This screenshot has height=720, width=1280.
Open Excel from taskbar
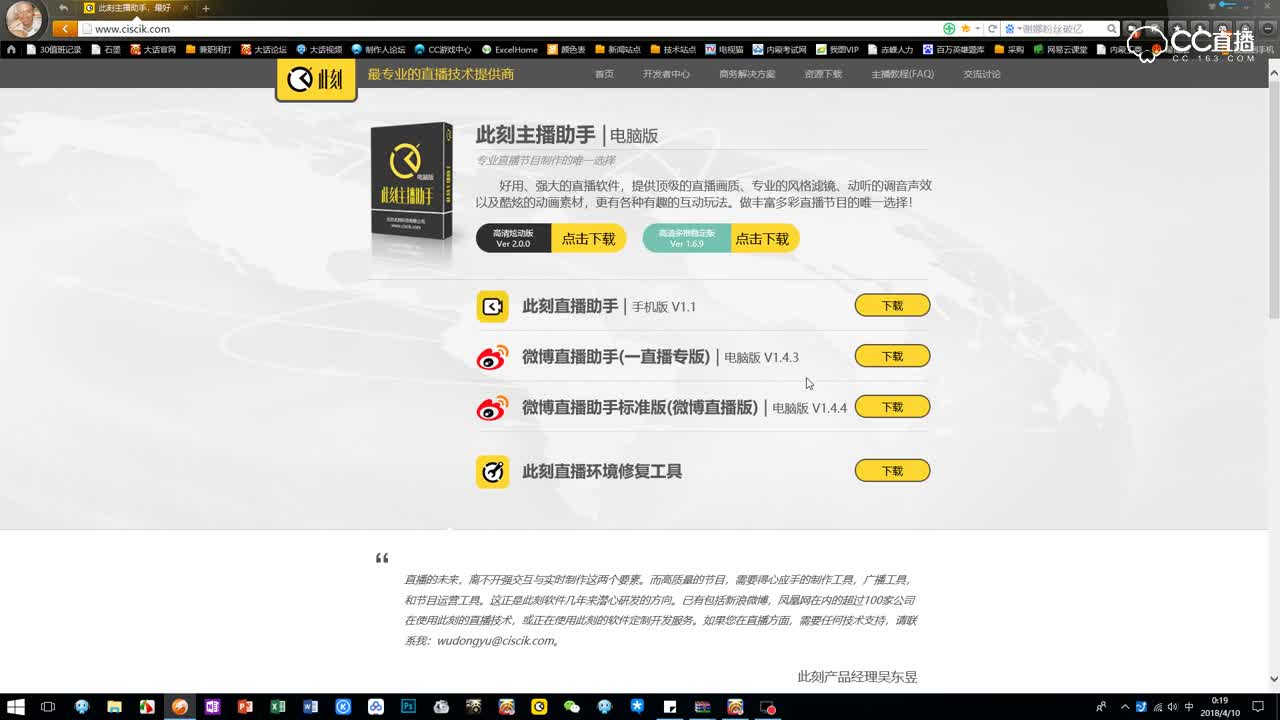pos(278,707)
